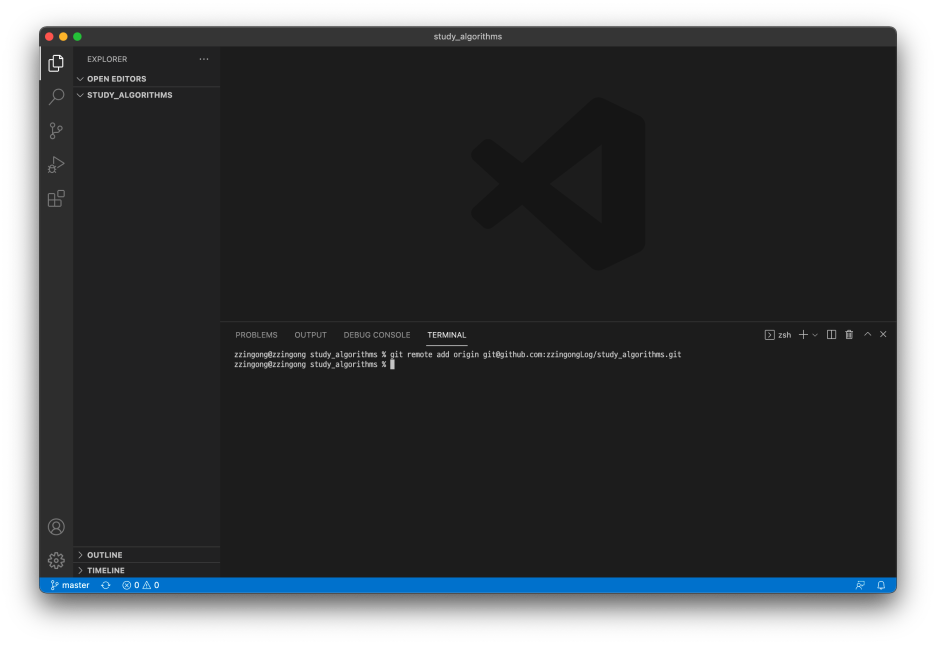Screen dimensions: 936x645
Task: Expand the OUTLINE section
Action: coord(147,555)
